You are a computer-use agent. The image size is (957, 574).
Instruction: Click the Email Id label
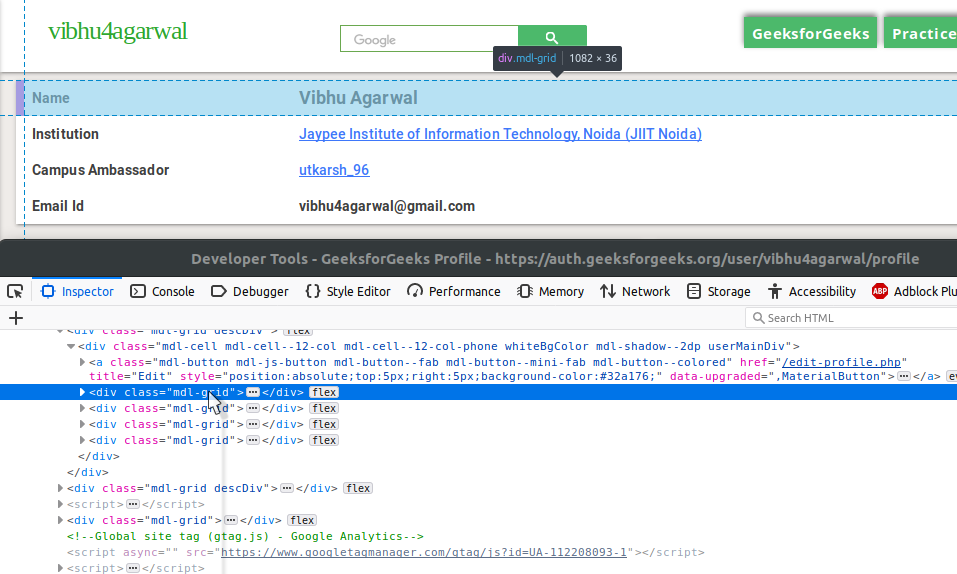(58, 206)
